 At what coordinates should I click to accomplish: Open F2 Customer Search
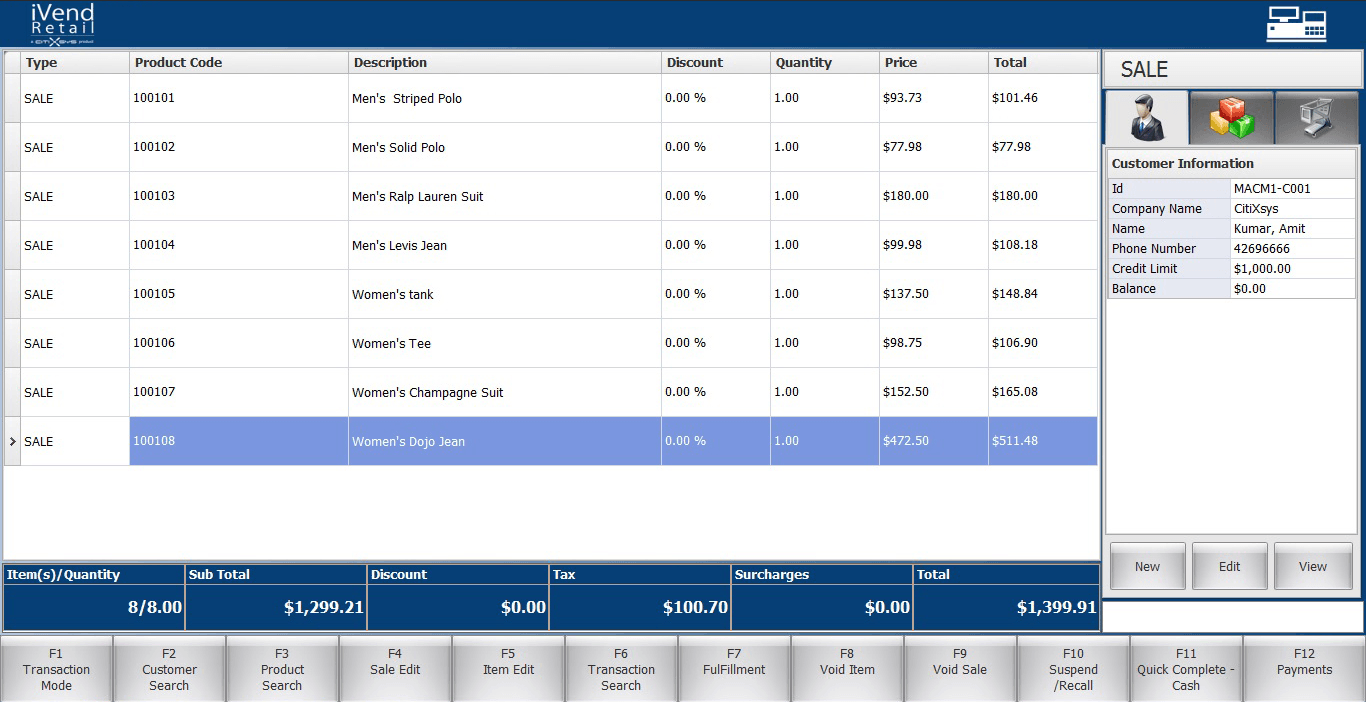click(169, 669)
